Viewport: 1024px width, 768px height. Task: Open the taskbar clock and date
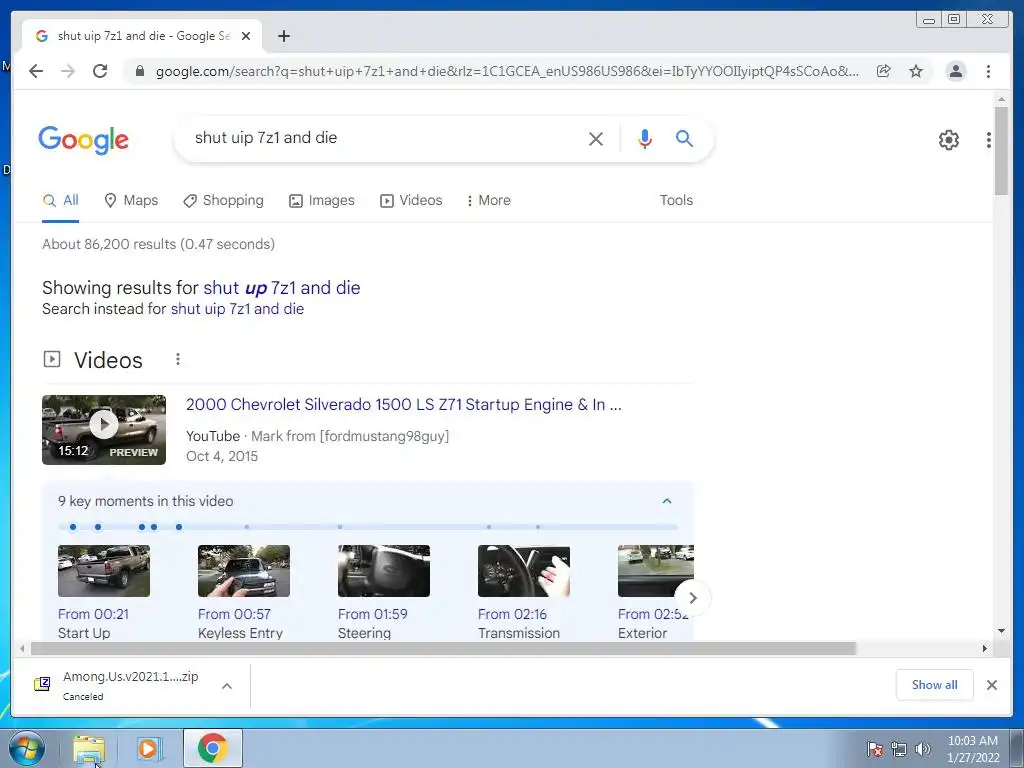coord(973,749)
